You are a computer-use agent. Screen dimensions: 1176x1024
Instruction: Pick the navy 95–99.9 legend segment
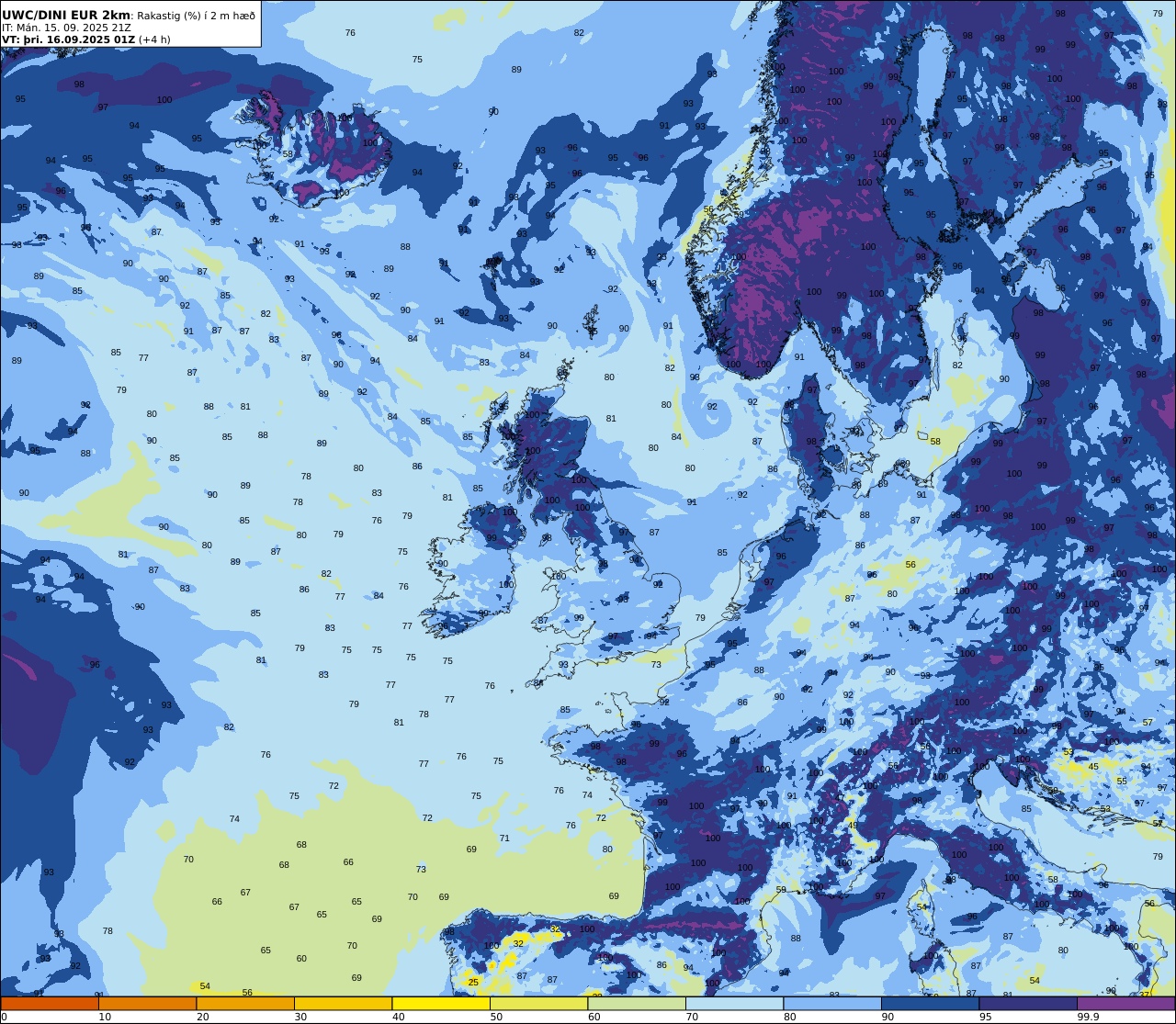(x=1028, y=1004)
